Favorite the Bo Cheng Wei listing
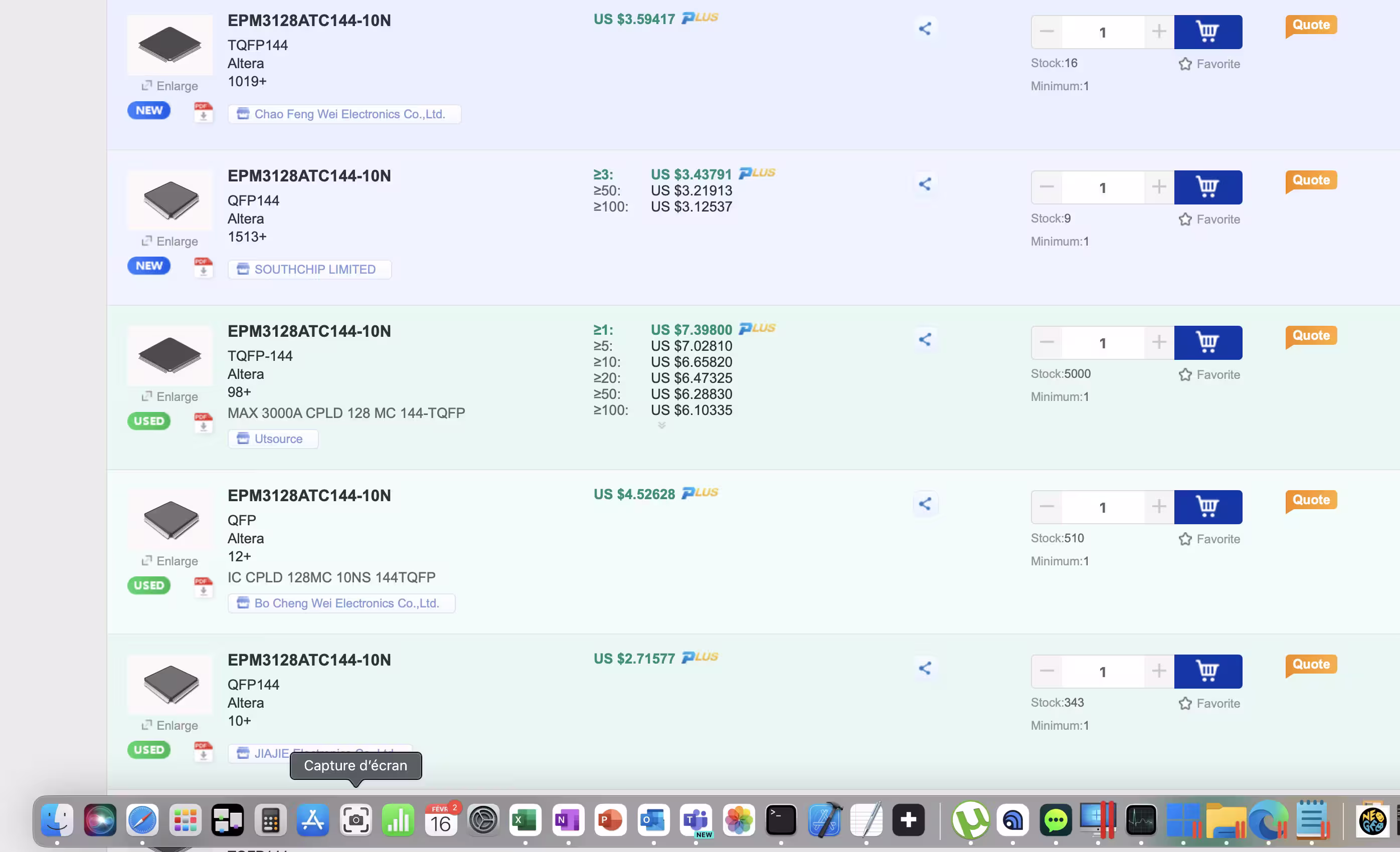 point(1209,539)
